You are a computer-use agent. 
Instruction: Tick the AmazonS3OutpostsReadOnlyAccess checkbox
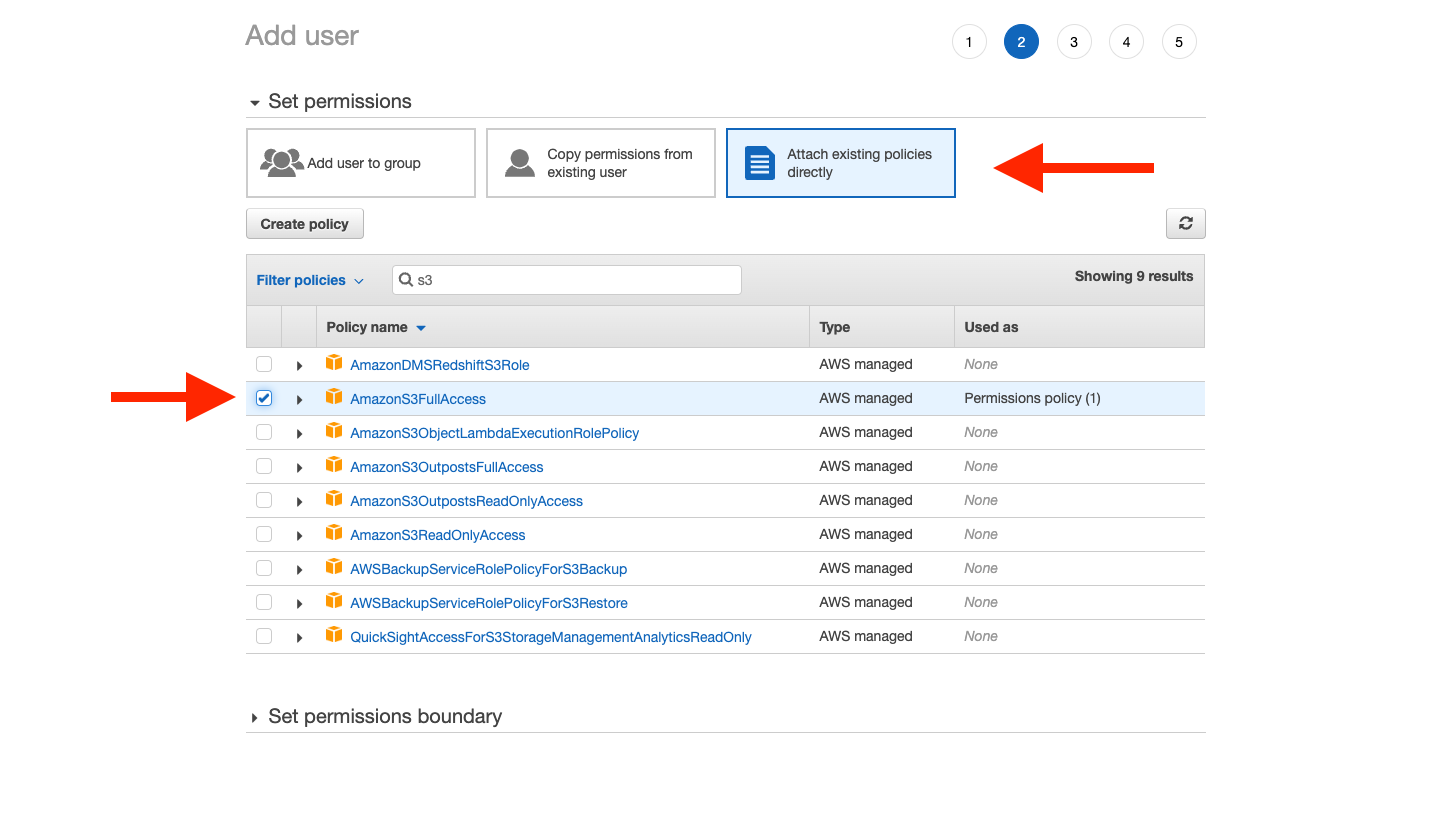264,500
